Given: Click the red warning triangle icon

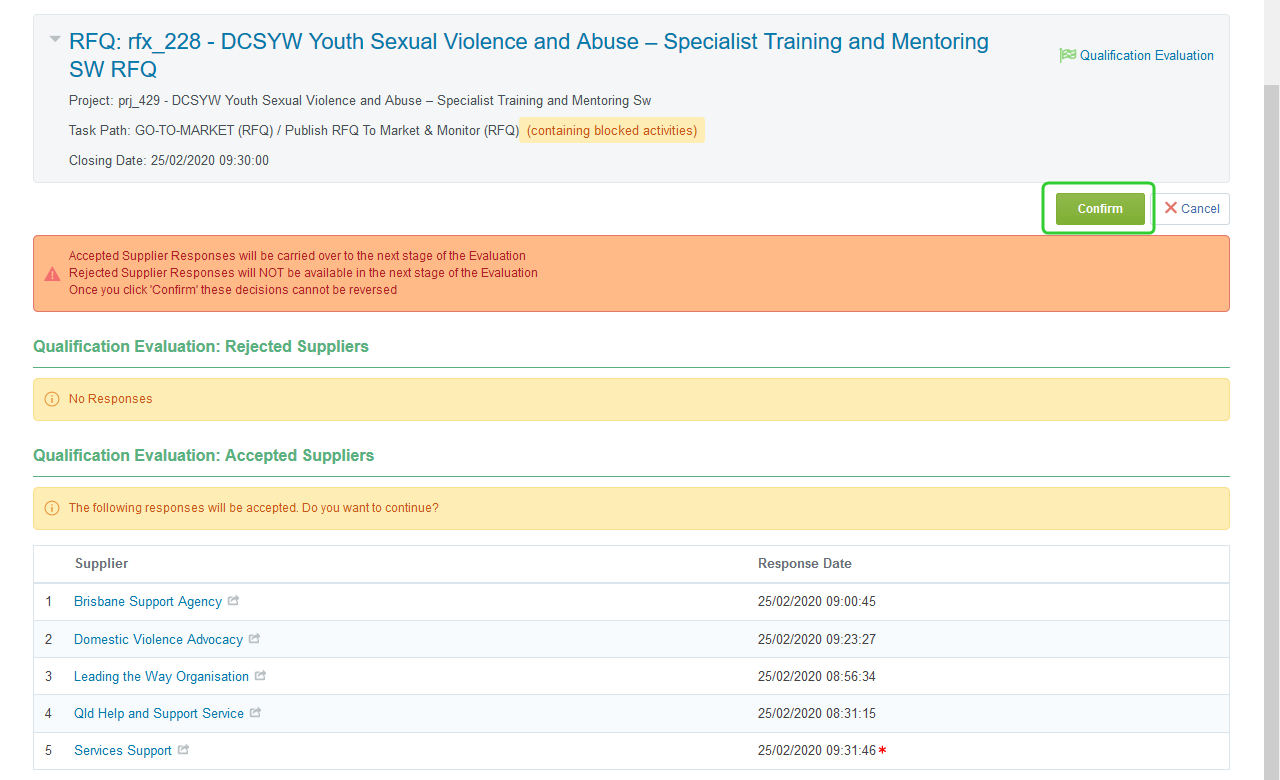Looking at the screenshot, I should pyautogui.click(x=52, y=274).
